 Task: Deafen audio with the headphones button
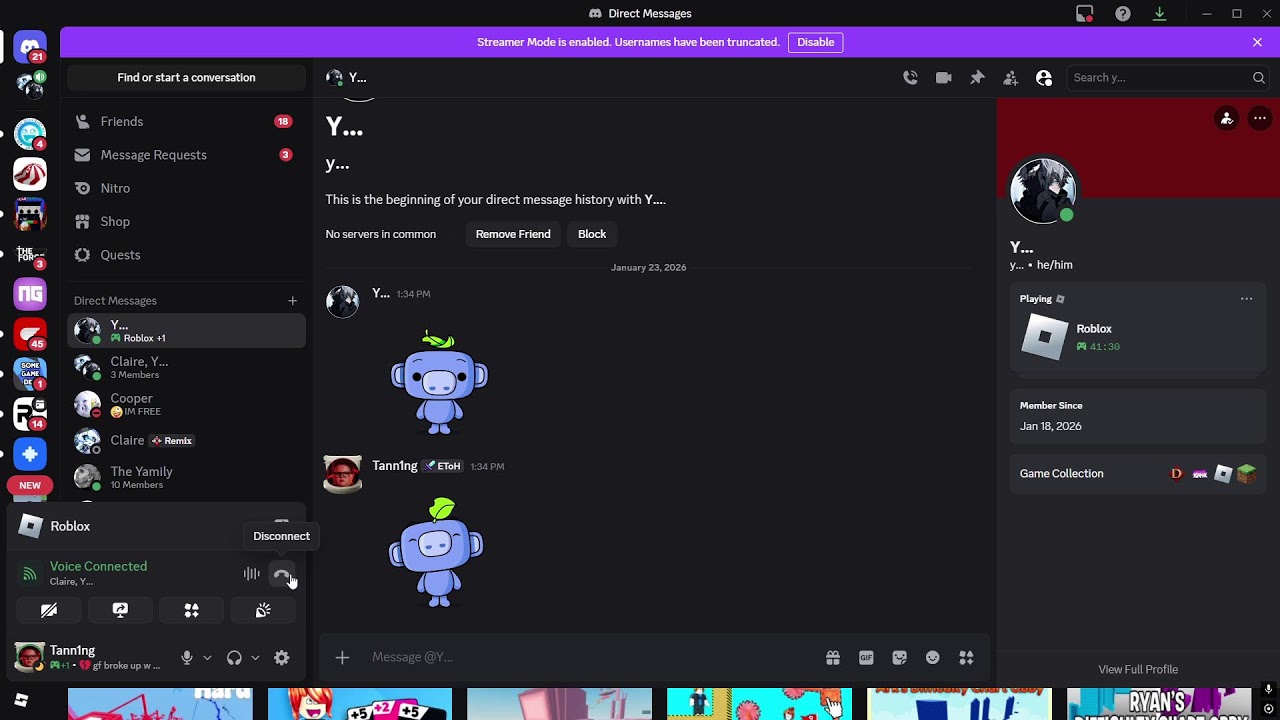coord(234,657)
